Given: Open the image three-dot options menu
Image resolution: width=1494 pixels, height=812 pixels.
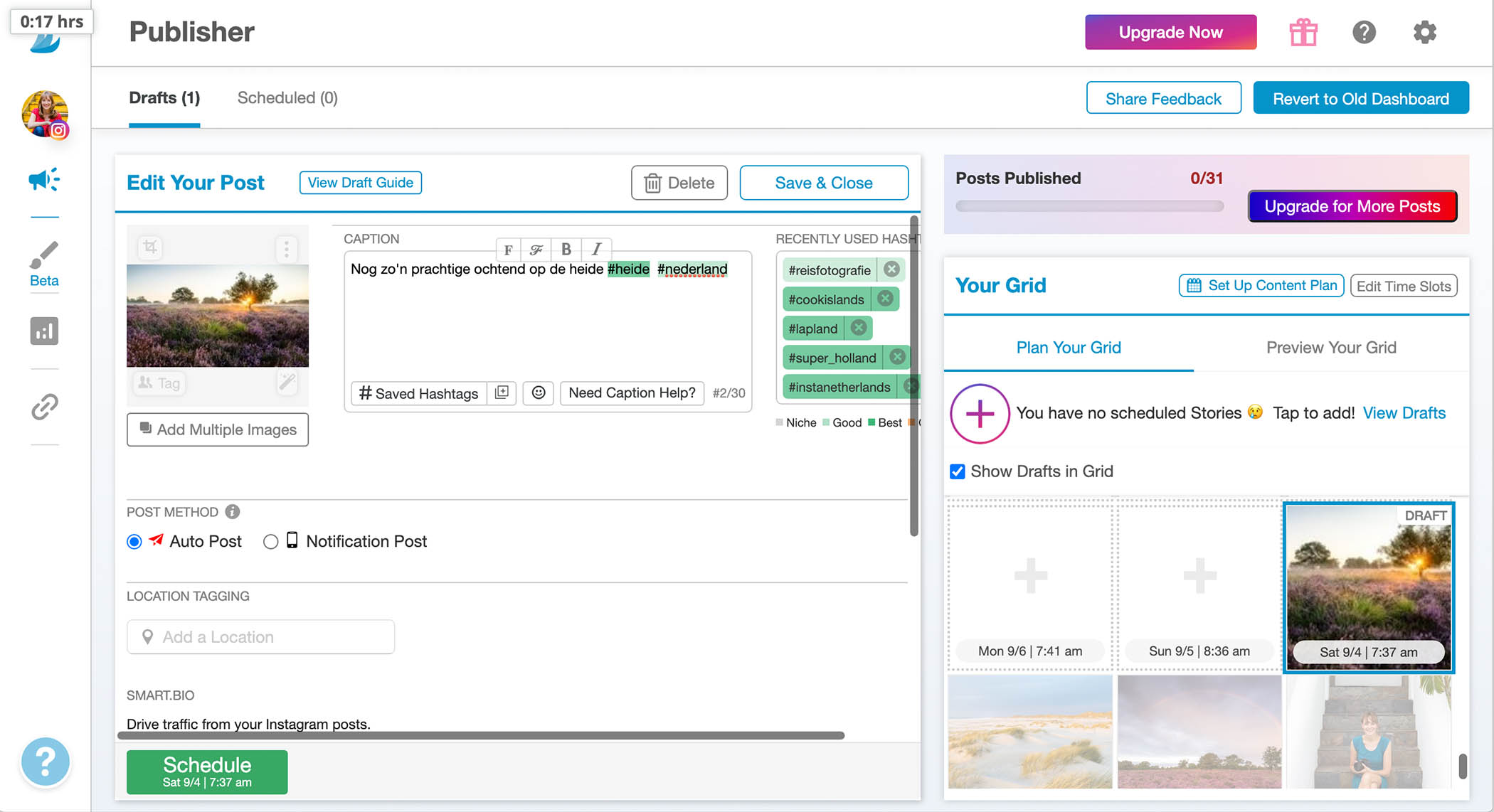Looking at the screenshot, I should 286,248.
